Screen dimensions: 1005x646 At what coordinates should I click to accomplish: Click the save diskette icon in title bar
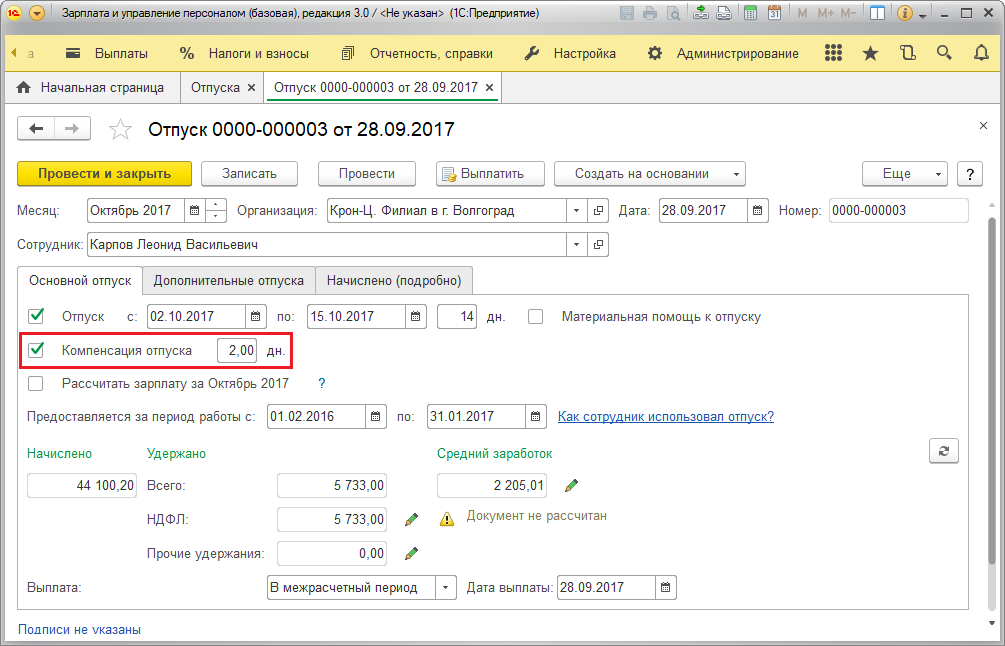point(628,13)
